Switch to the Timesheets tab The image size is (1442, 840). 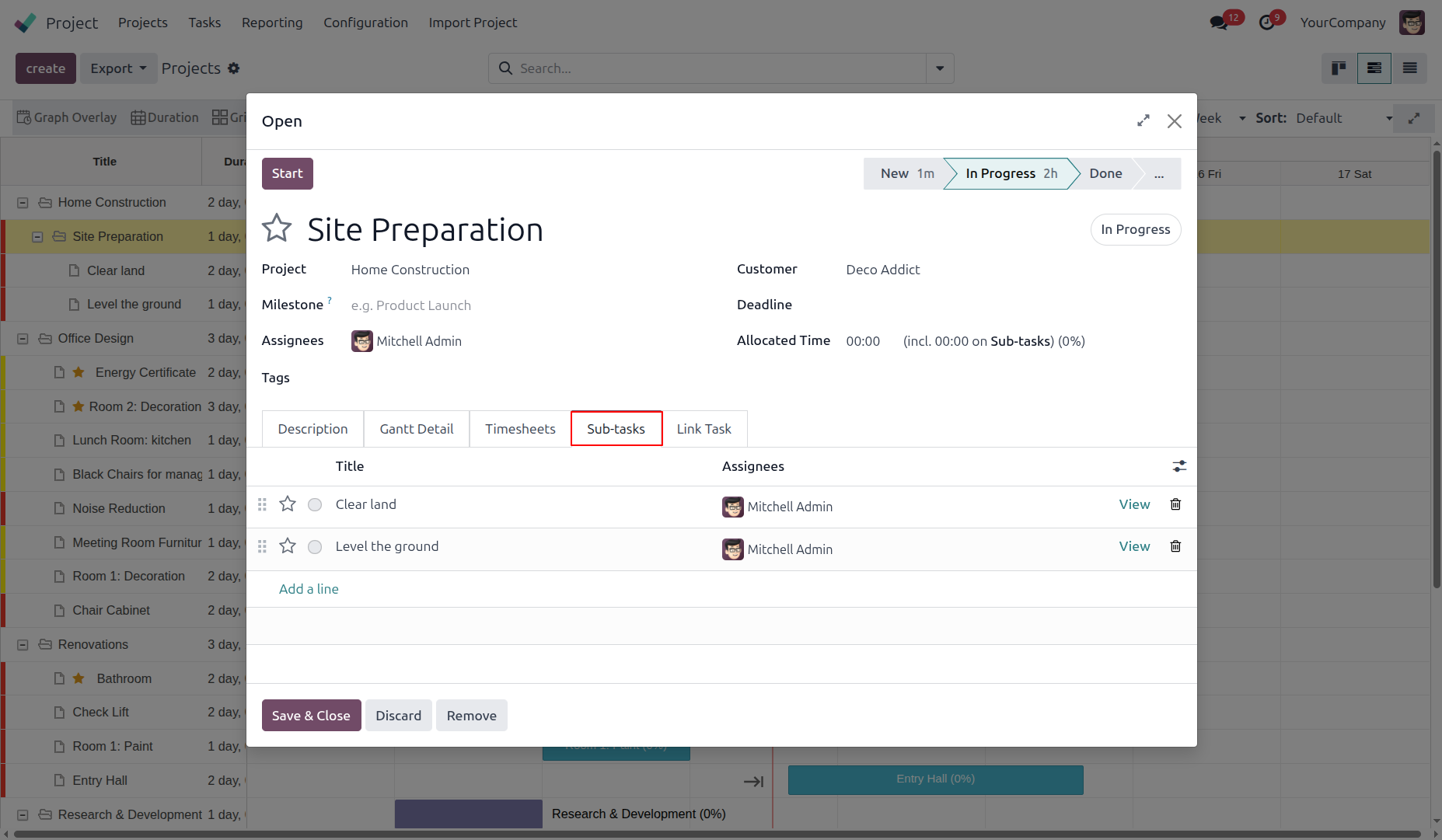point(520,429)
